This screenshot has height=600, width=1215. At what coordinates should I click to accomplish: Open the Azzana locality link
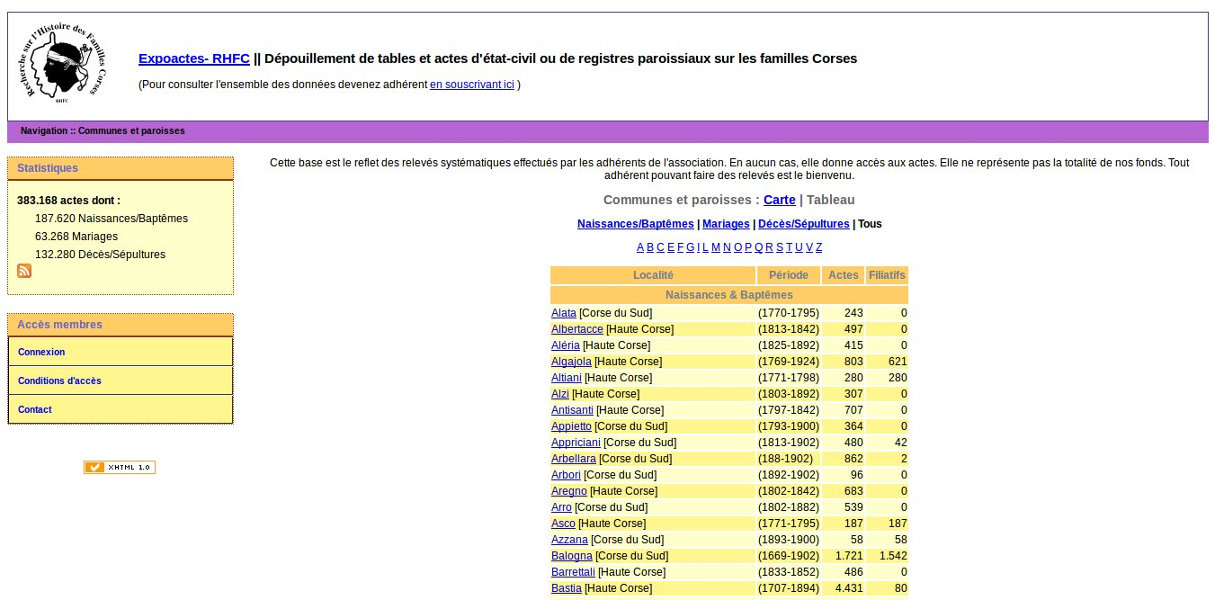pyautogui.click(x=569, y=540)
